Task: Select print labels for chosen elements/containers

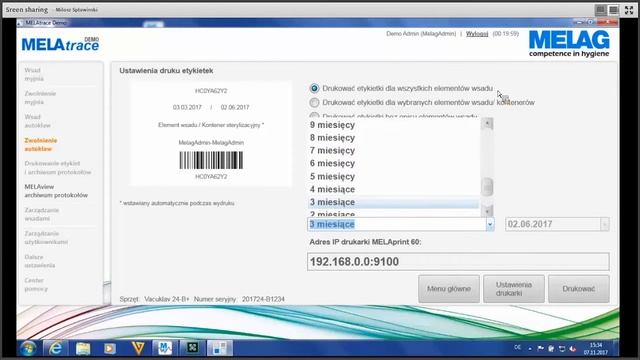Action: pos(314,102)
